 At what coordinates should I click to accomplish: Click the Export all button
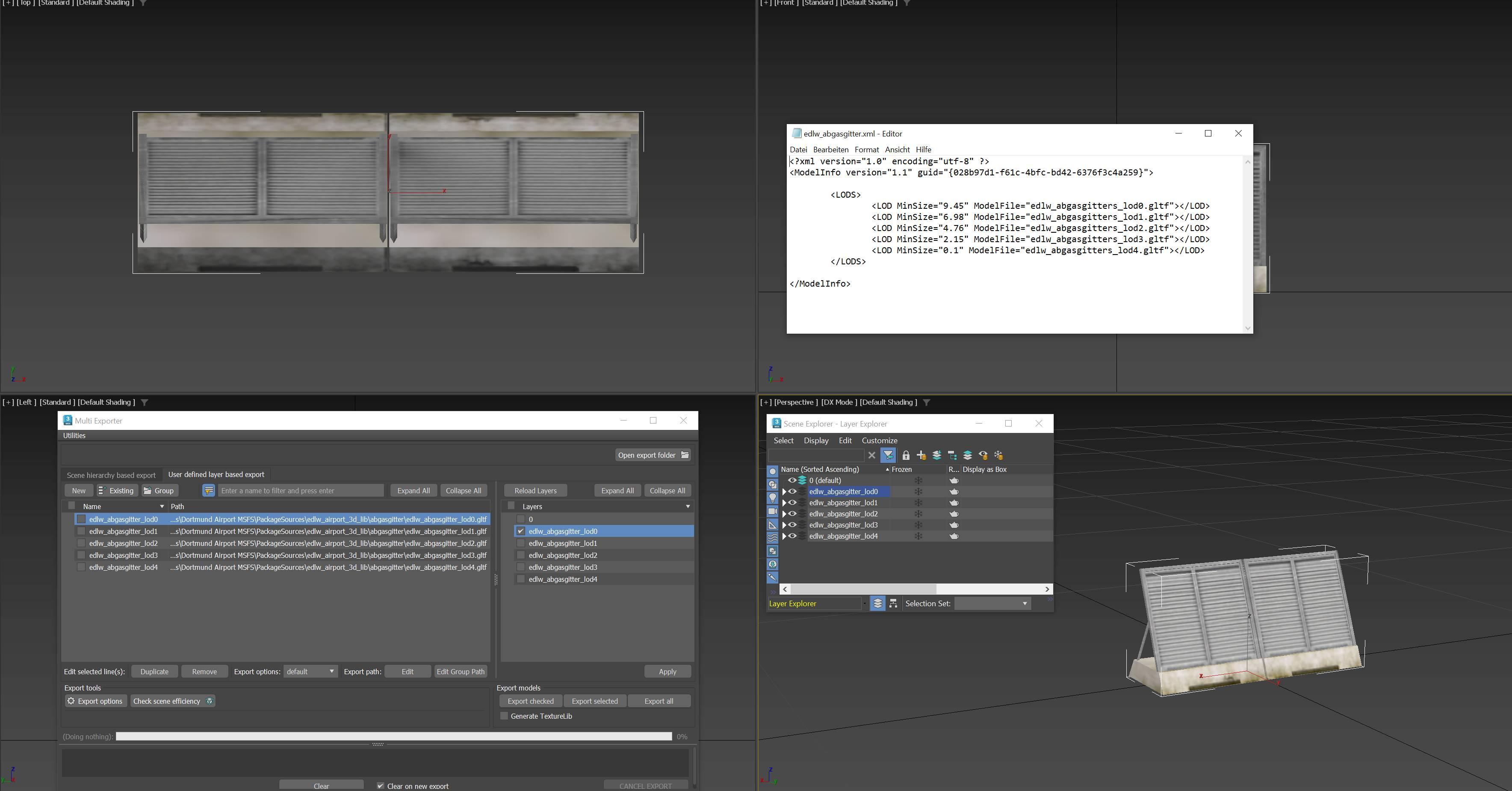[x=659, y=701]
